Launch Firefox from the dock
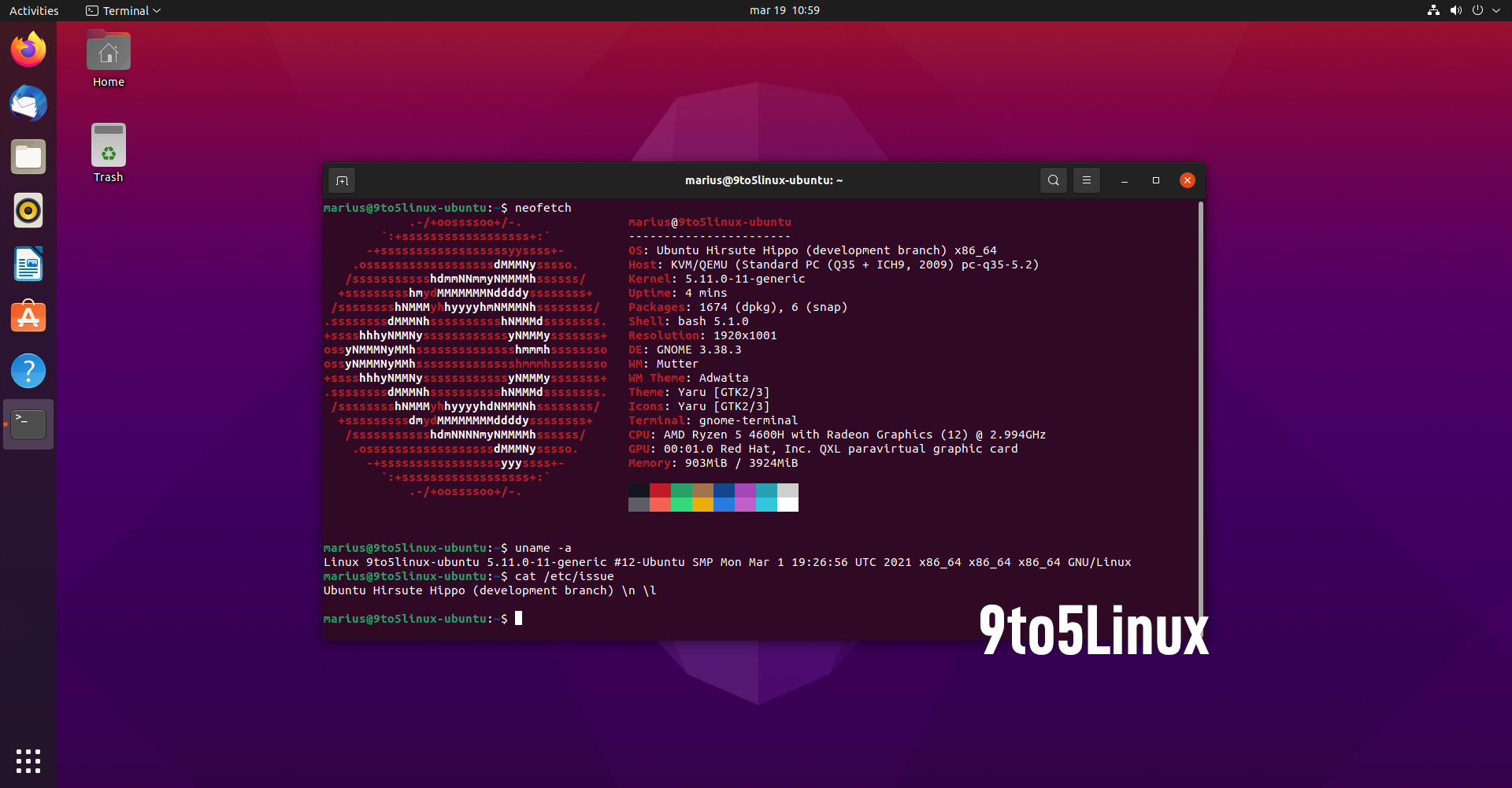Image resolution: width=1512 pixels, height=788 pixels. coord(28,49)
